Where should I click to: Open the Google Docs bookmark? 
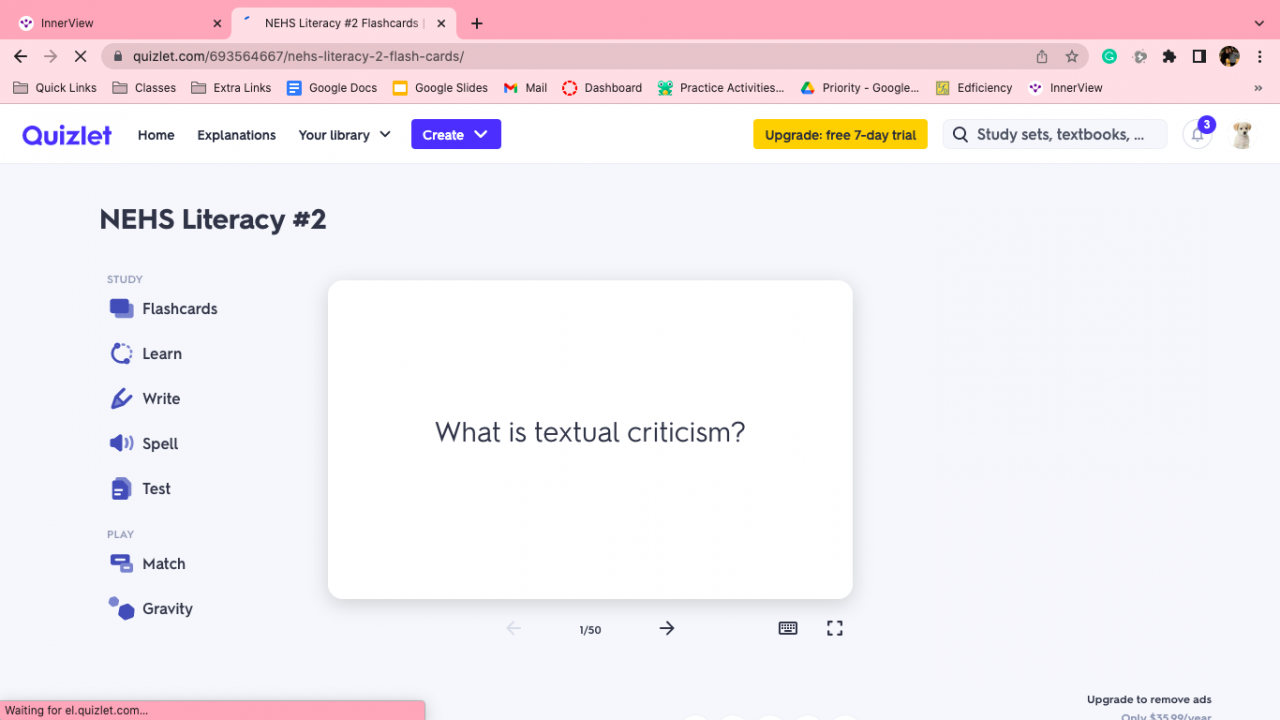(332, 88)
